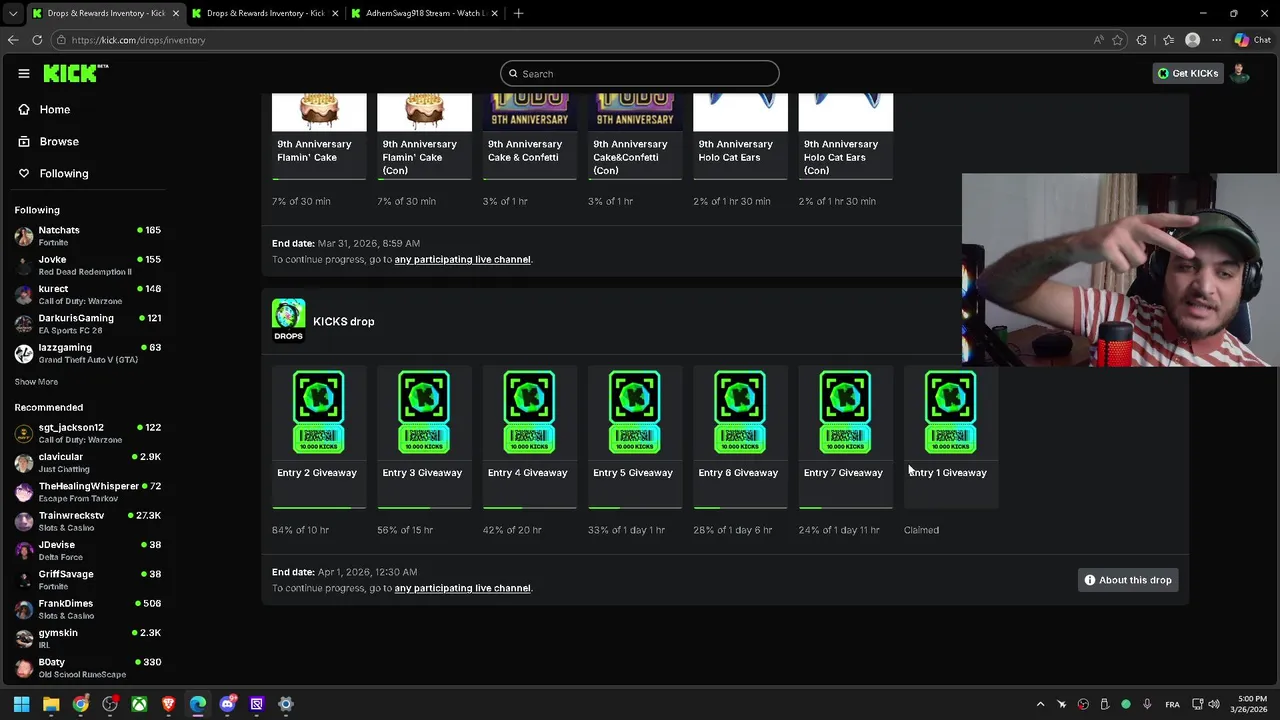Open the tab search dropdown
The width and height of the screenshot is (1280, 720).
point(12,13)
